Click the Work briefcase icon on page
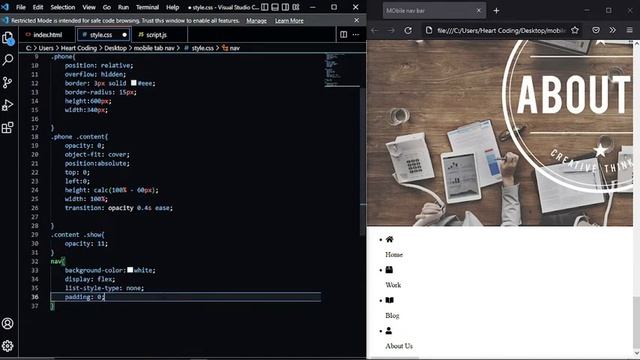 click(x=389, y=270)
